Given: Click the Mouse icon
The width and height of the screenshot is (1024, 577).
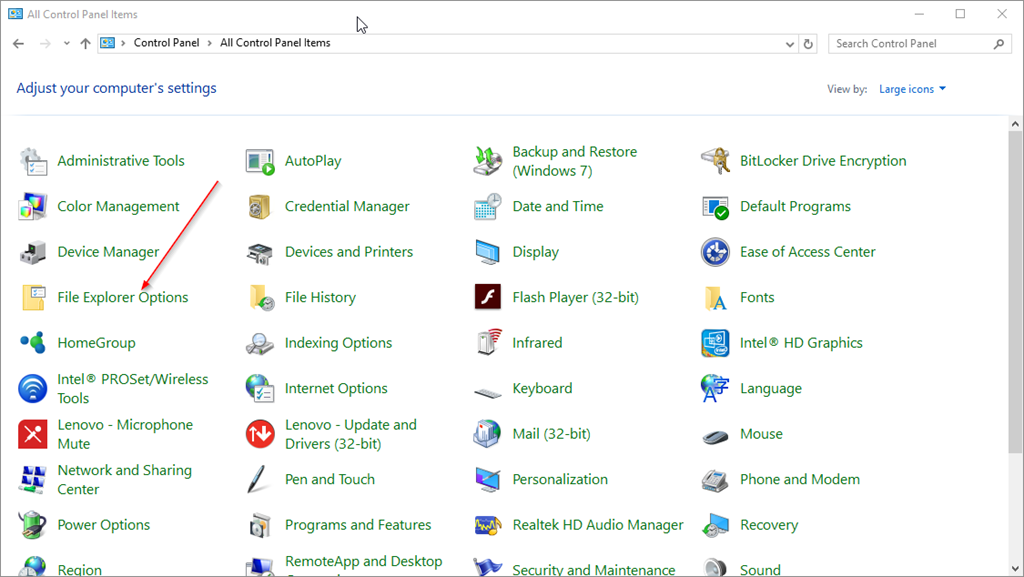Looking at the screenshot, I should point(715,436).
